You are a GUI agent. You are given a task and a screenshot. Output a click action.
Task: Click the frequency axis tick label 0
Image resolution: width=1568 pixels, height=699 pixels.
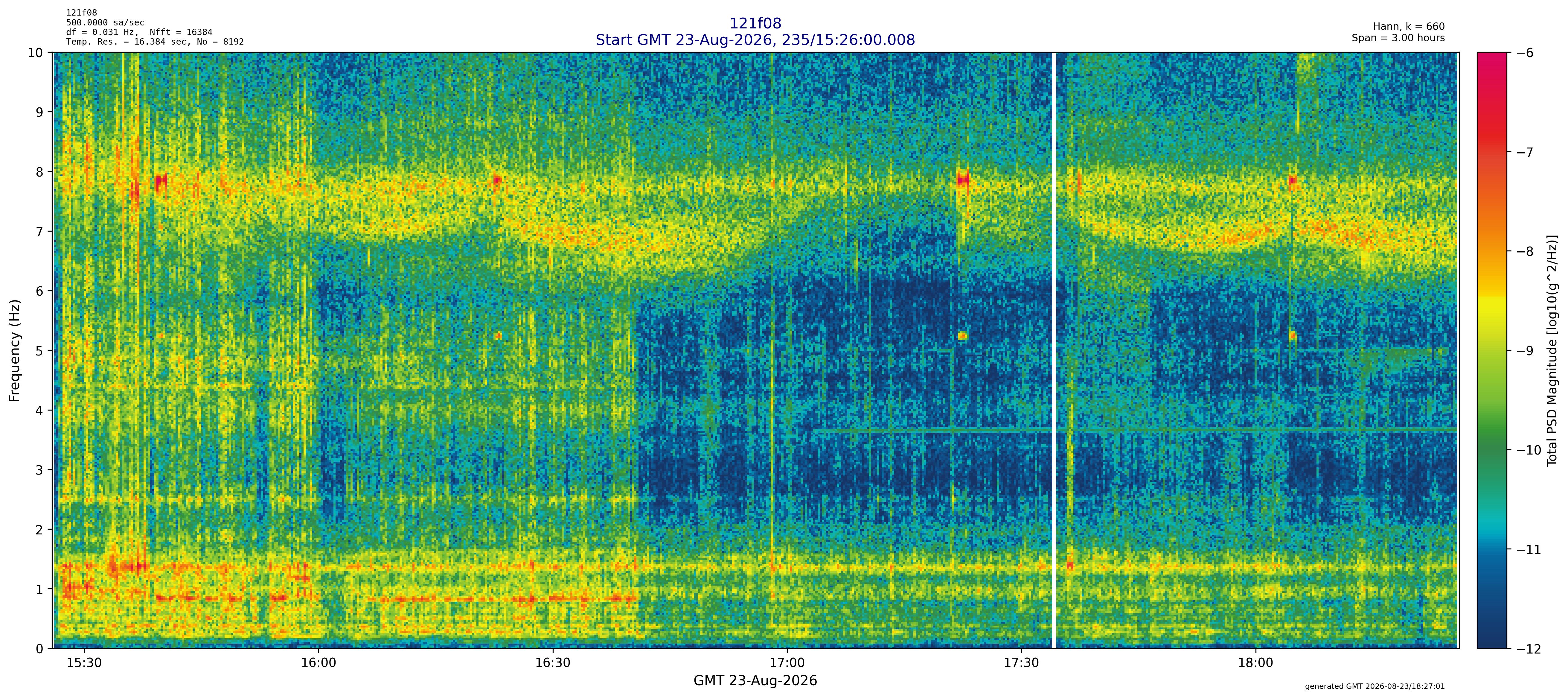pyautogui.click(x=39, y=649)
